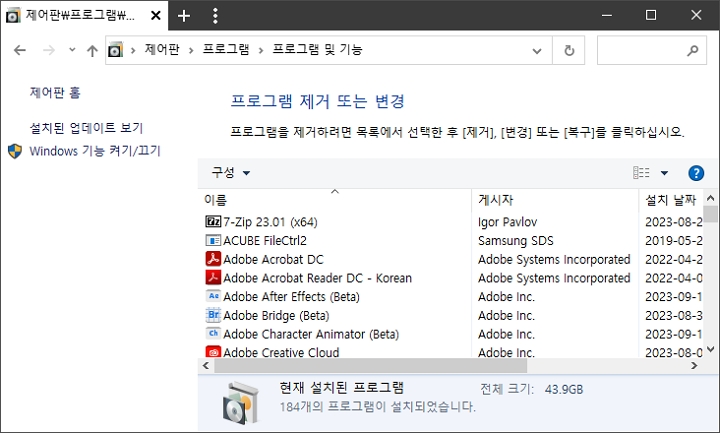Open the recent locations dropdown arrow
The height and width of the screenshot is (433, 720).
click(72, 50)
